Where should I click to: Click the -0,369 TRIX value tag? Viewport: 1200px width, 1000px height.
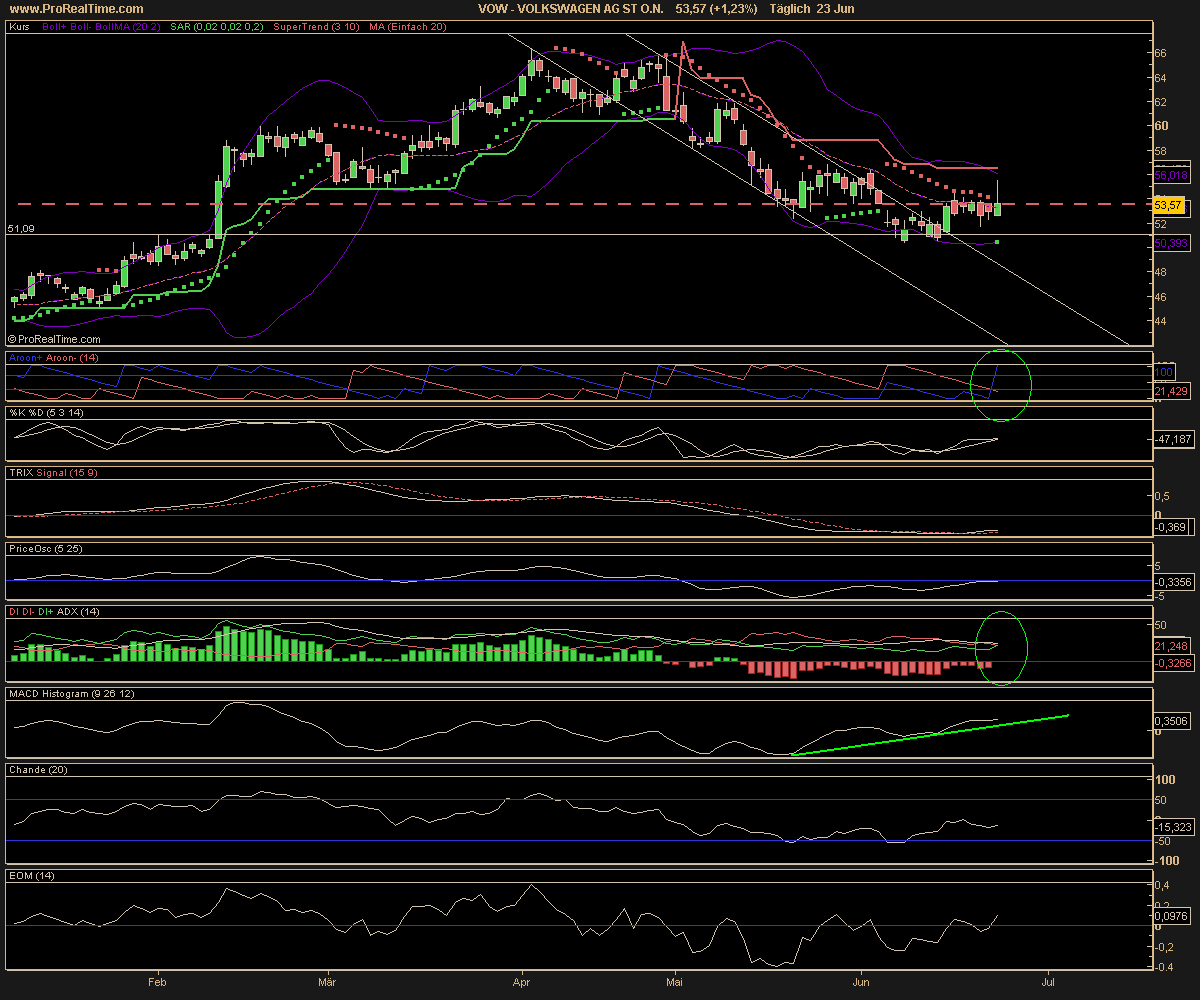click(x=1169, y=527)
